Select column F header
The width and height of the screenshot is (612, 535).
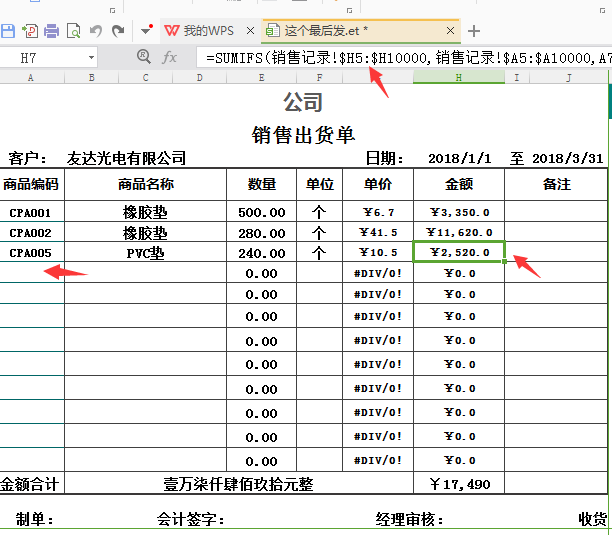pyautogui.click(x=319, y=78)
